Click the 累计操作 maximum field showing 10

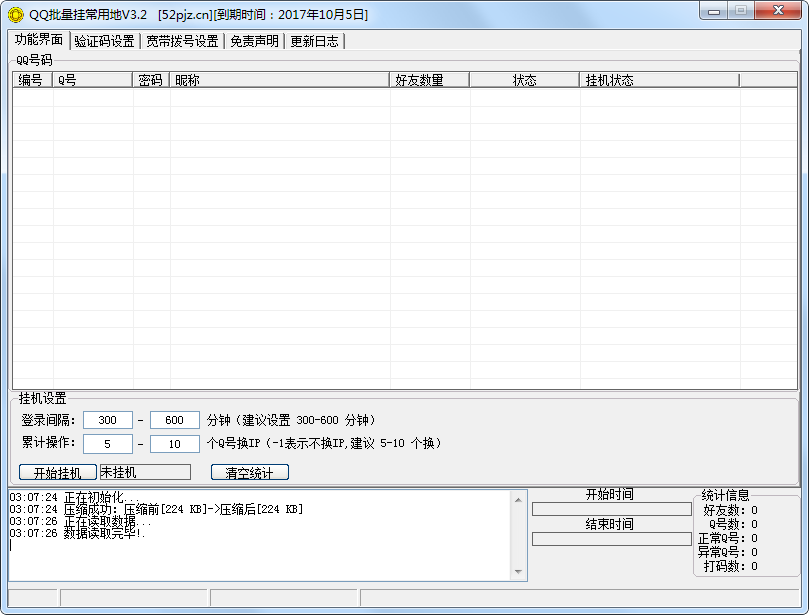(x=175, y=443)
